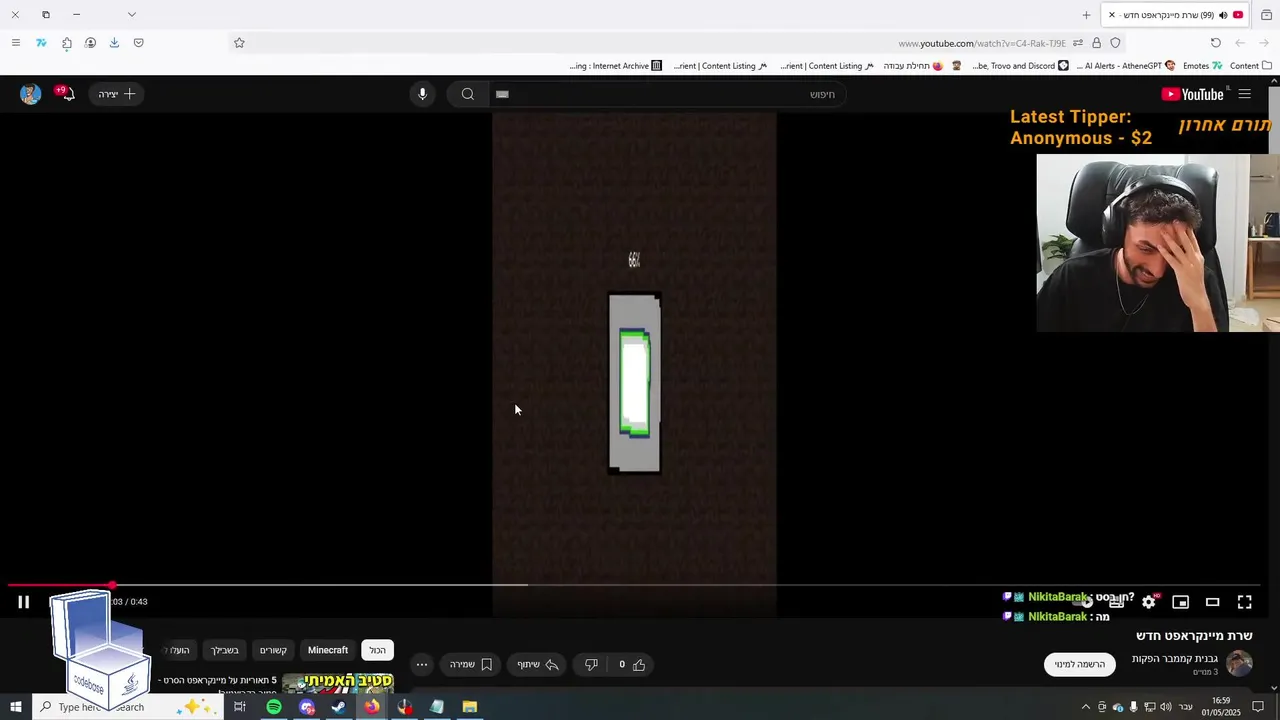Select the Minecraft filter chip
The width and height of the screenshot is (1280, 720).
pyautogui.click(x=328, y=650)
